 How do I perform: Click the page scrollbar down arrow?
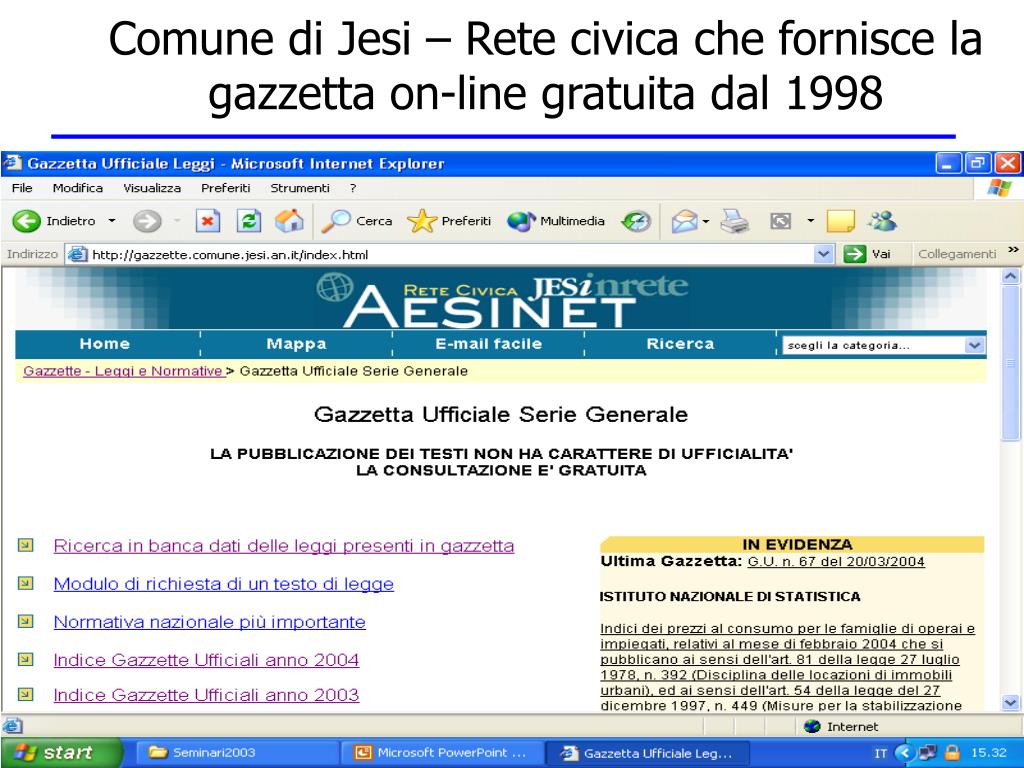tap(1010, 703)
